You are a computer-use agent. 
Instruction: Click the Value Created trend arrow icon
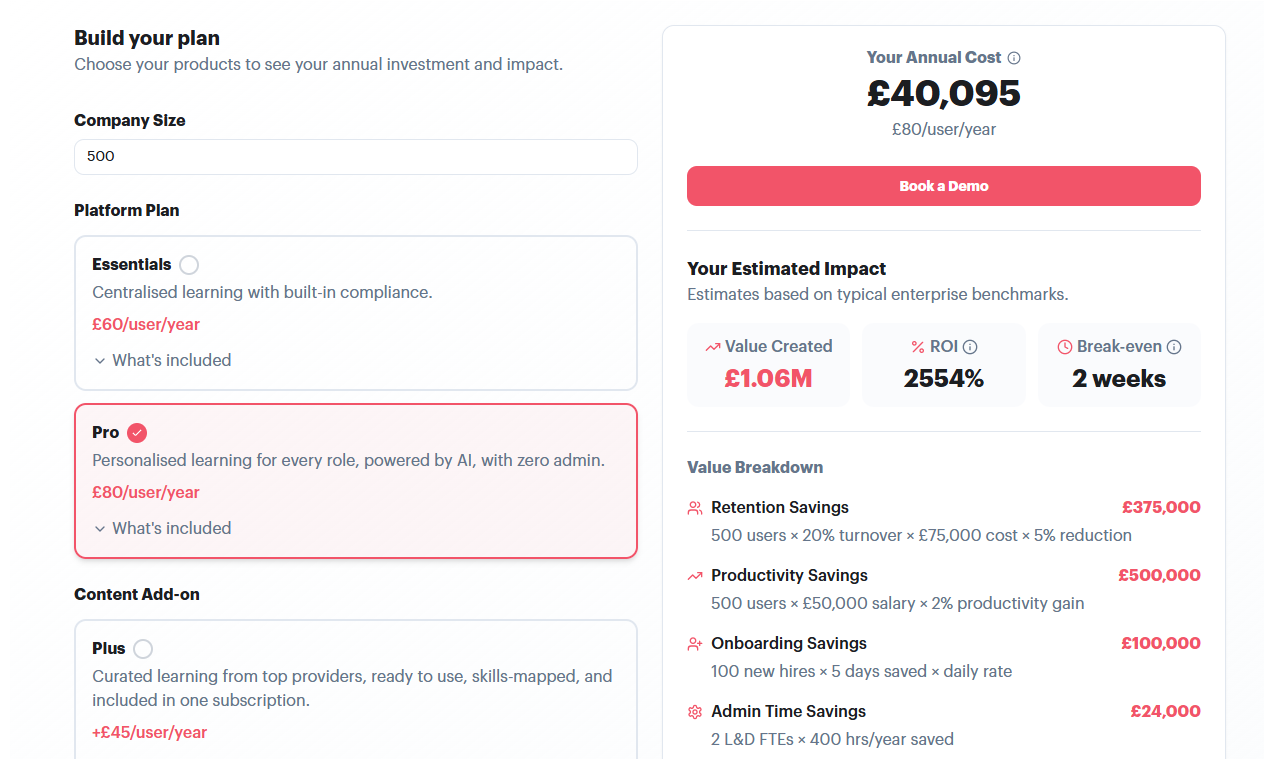tap(712, 347)
